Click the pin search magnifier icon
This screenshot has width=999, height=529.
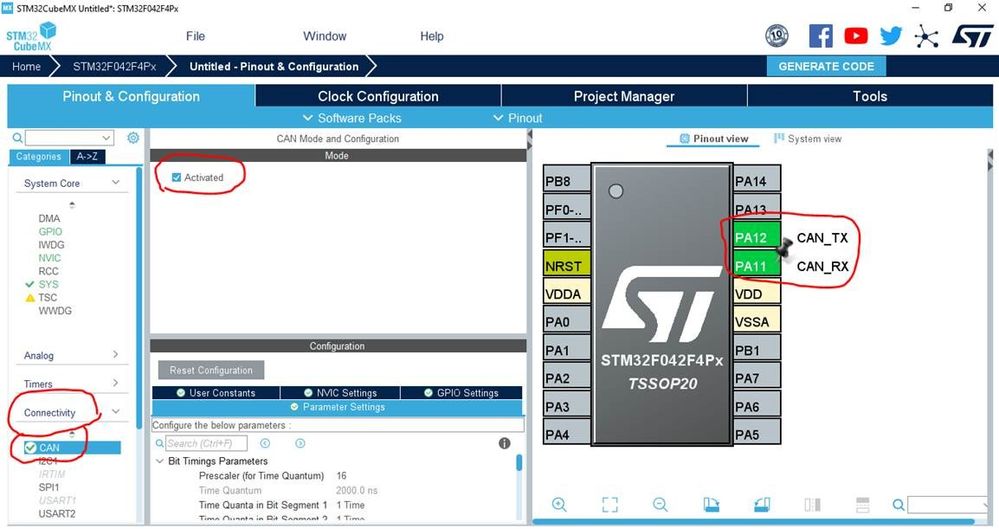pyautogui.click(x=898, y=505)
